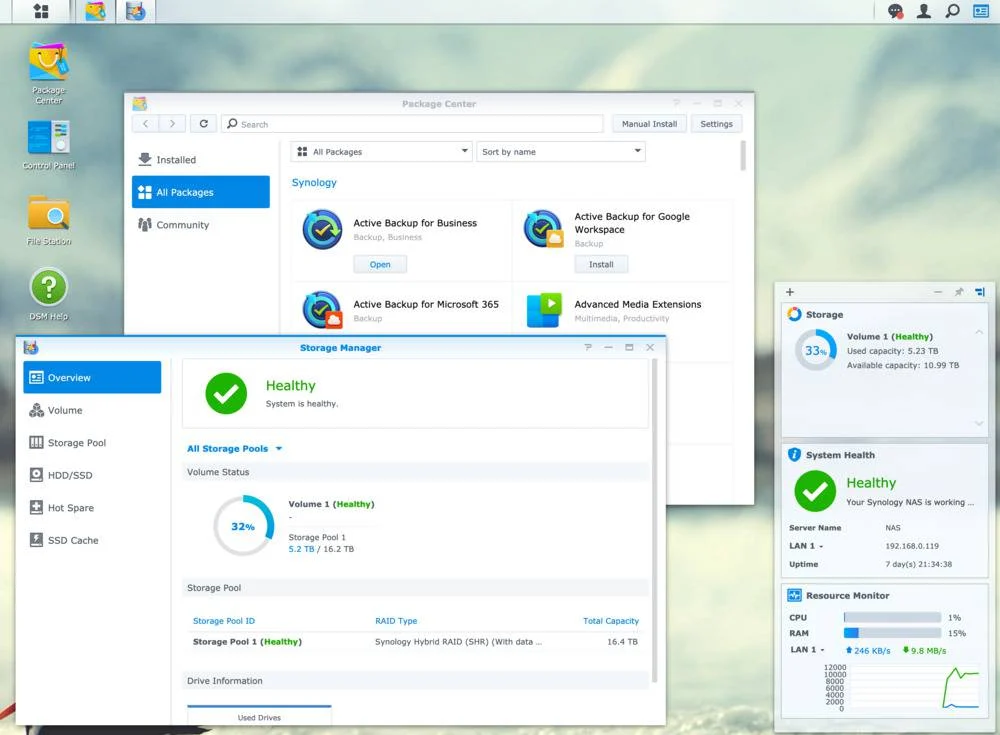Click the 32% volume usage ring
Image resolution: width=1000 pixels, height=735 pixels.
[x=244, y=526]
